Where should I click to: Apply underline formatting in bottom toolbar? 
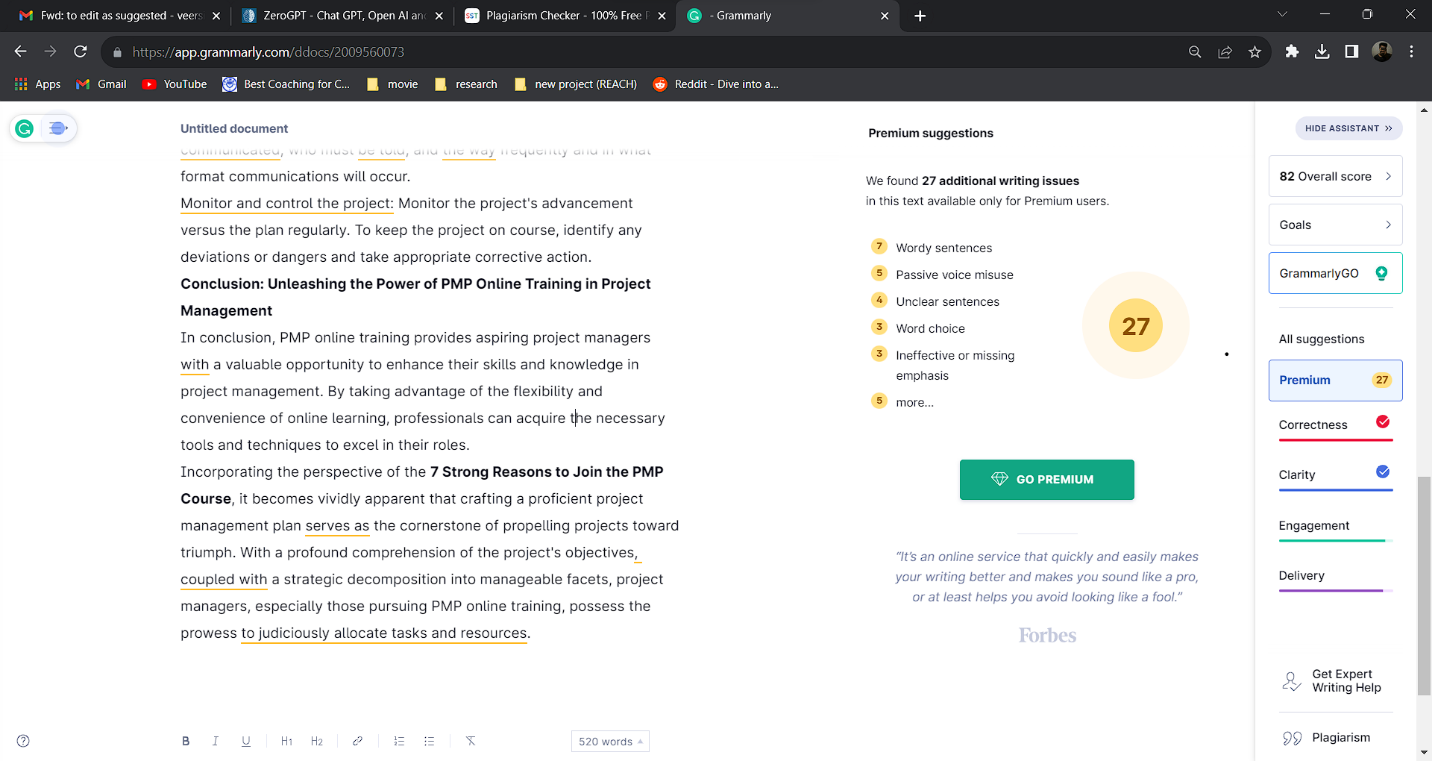[x=246, y=741]
